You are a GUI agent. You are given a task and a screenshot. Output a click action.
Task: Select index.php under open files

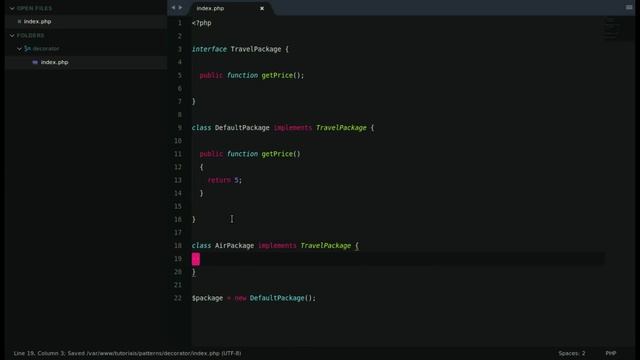(37, 22)
